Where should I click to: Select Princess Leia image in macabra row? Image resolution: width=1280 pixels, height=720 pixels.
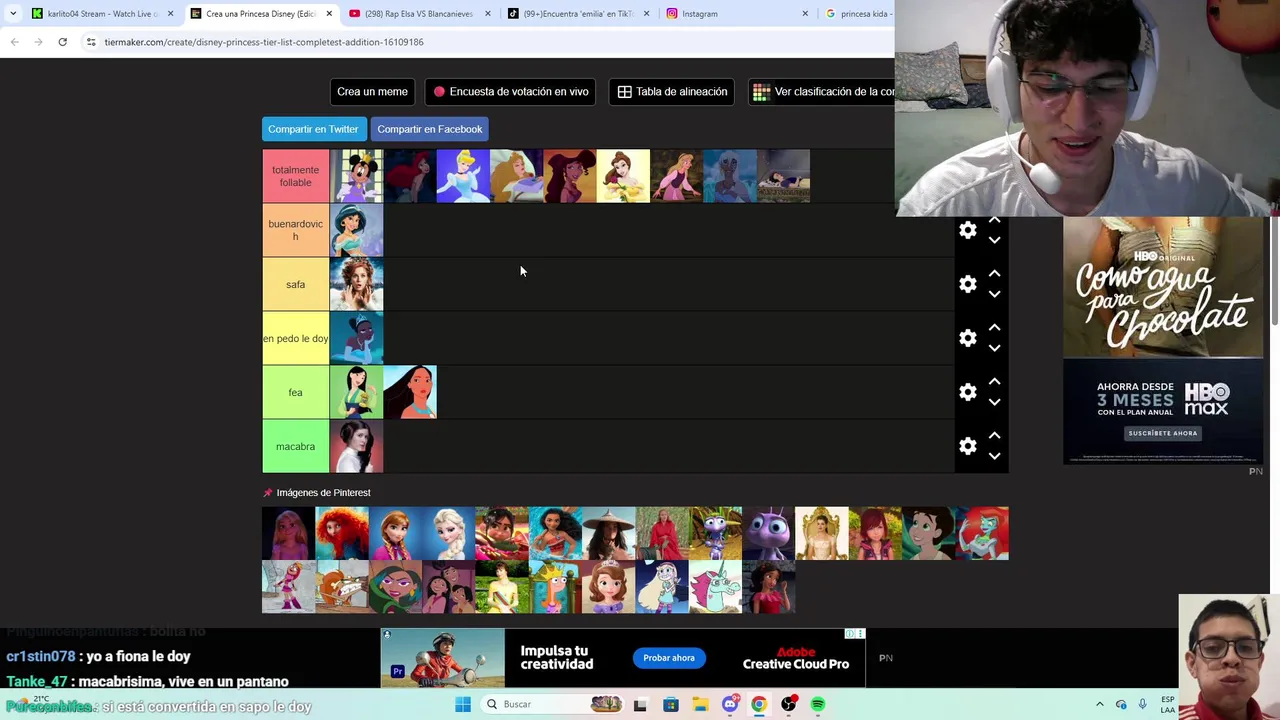click(x=356, y=446)
